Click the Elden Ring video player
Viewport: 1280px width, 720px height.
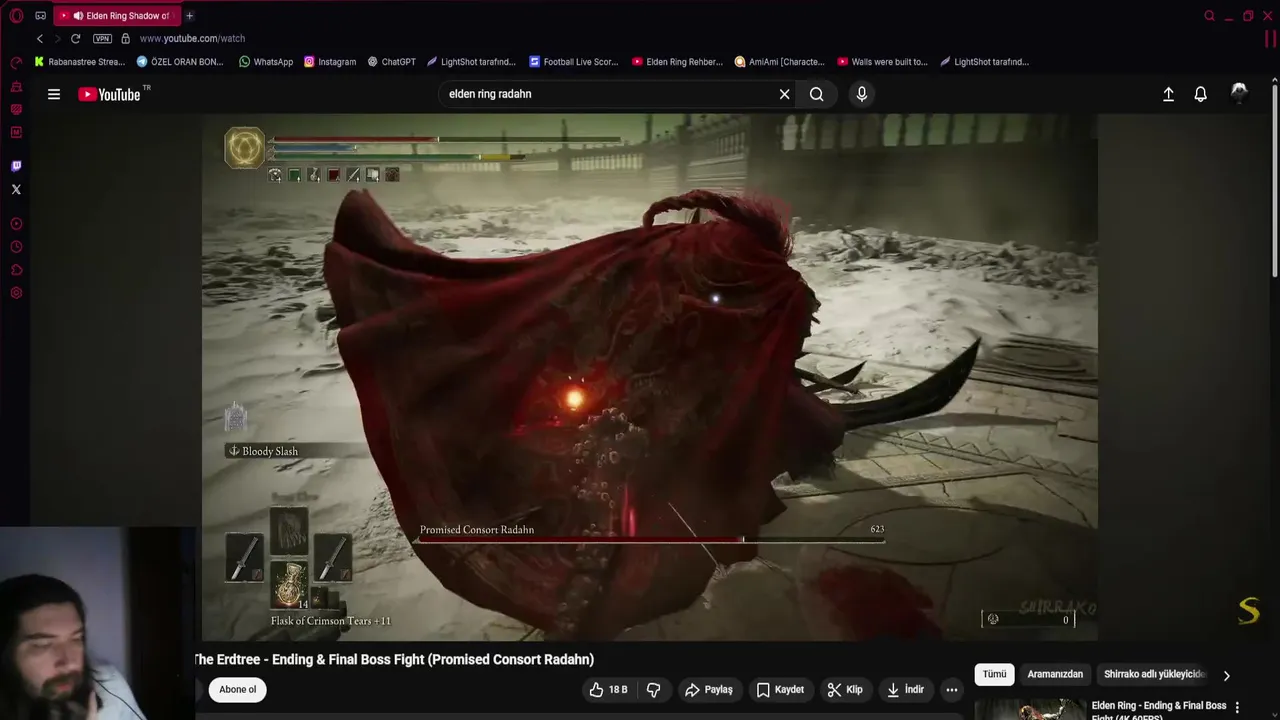click(x=650, y=377)
